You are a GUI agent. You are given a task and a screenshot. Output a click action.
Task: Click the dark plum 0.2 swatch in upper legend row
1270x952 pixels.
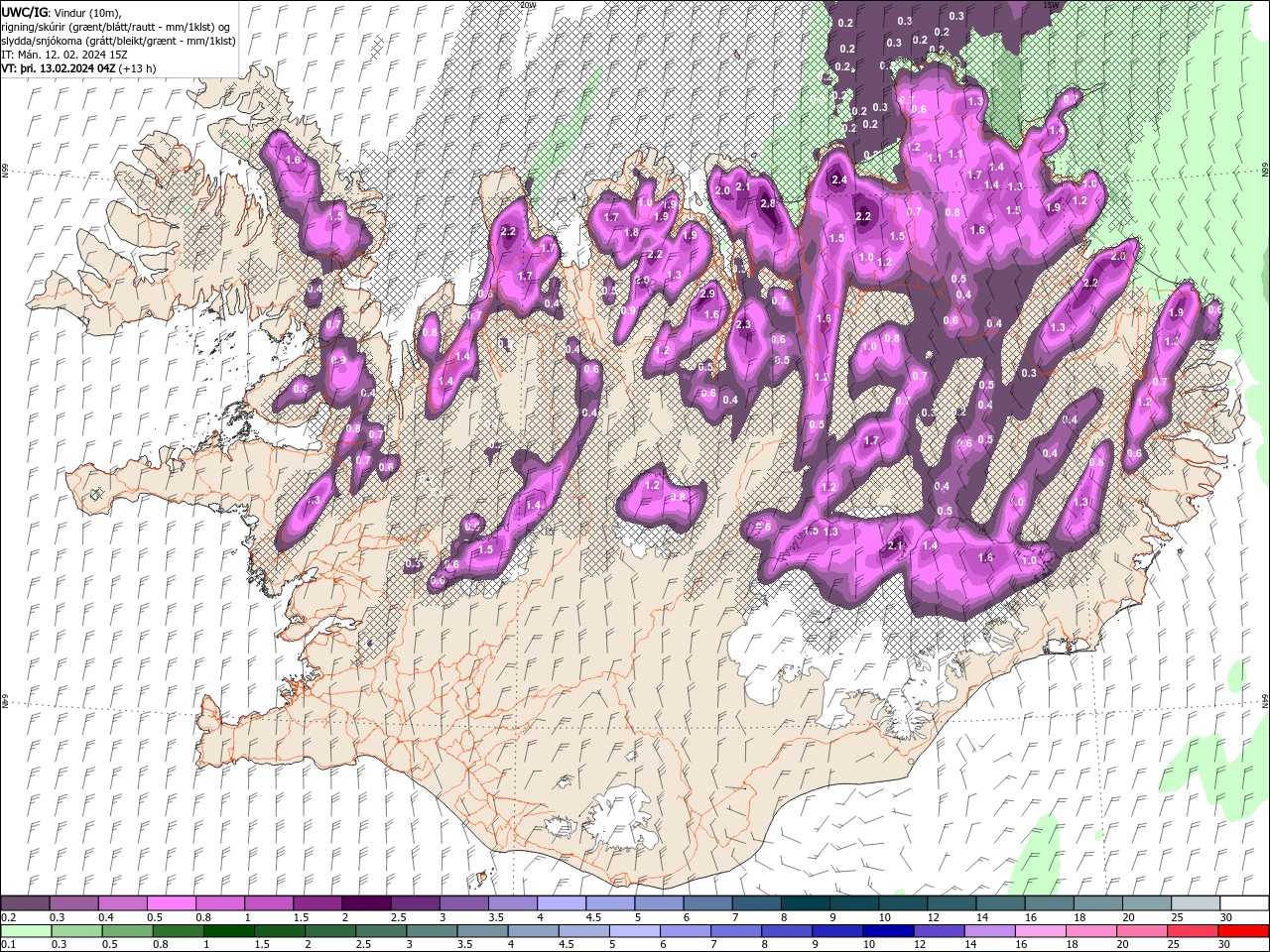point(25,903)
